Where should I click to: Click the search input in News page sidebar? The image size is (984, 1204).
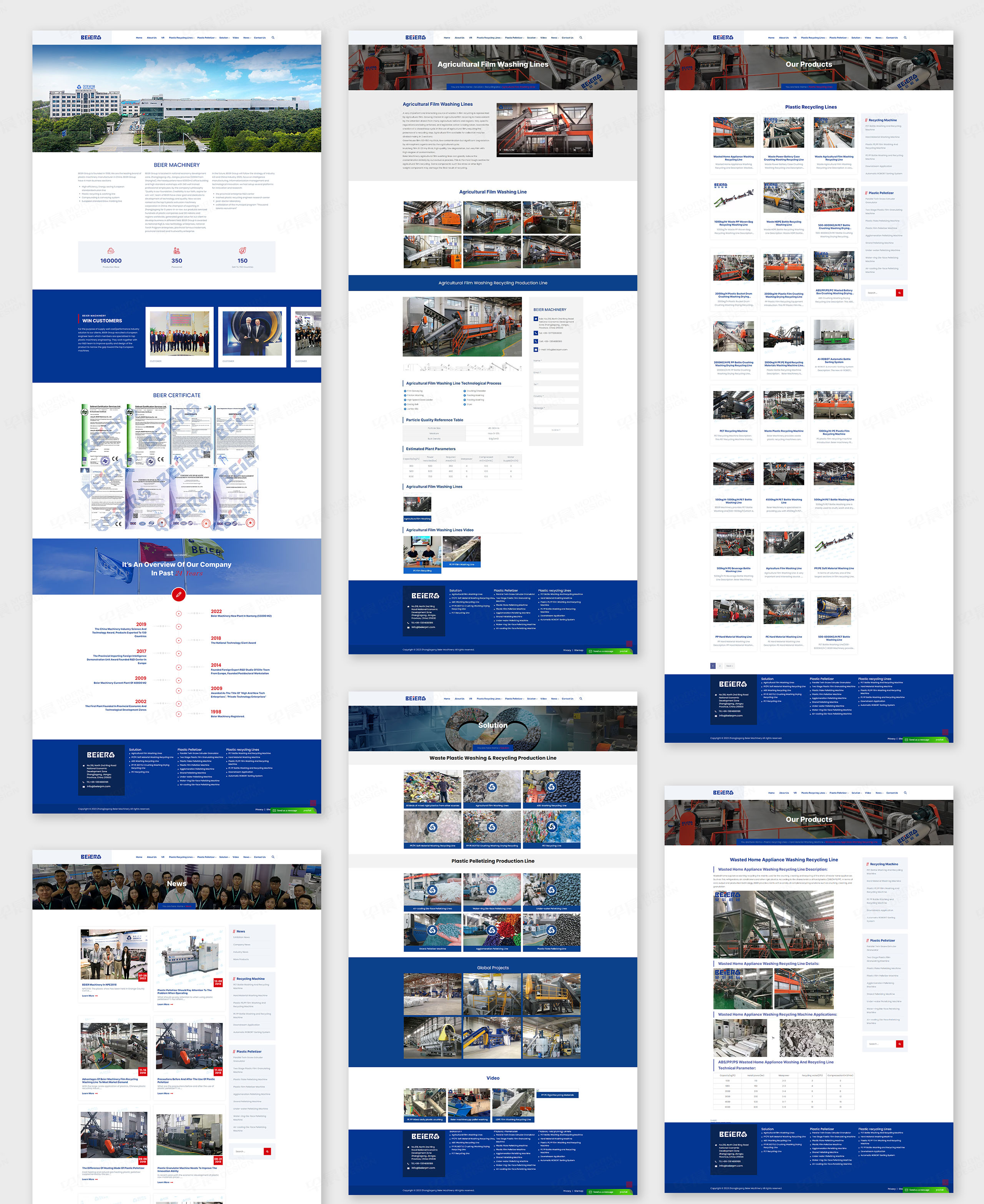(248, 1151)
